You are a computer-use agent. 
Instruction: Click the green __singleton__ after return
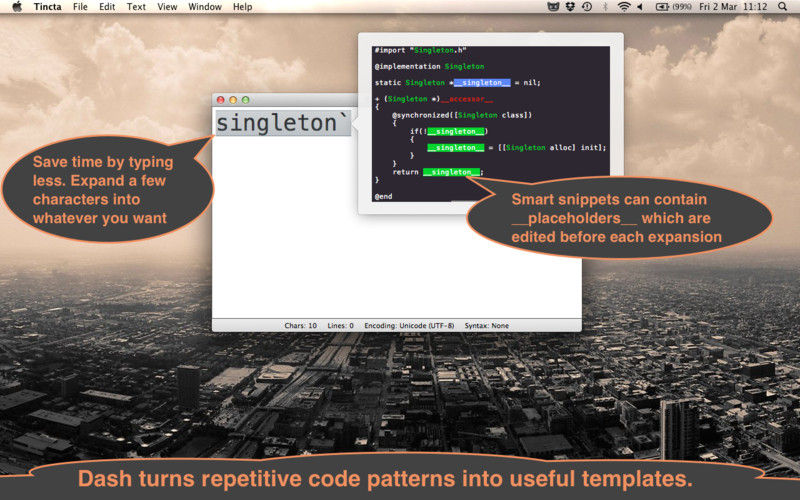pos(452,172)
